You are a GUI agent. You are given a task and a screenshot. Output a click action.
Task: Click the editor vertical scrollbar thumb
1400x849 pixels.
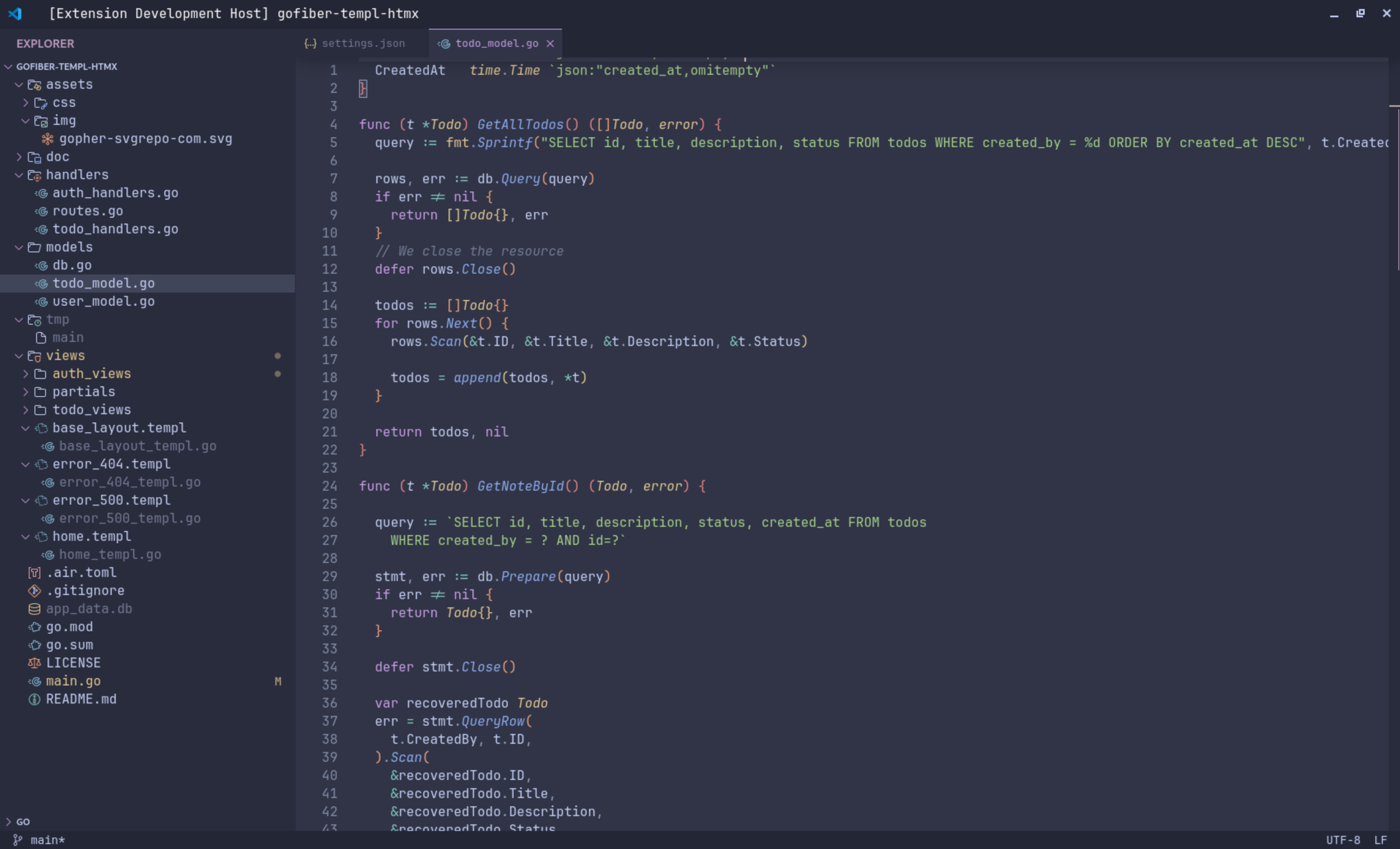tap(1398, 189)
